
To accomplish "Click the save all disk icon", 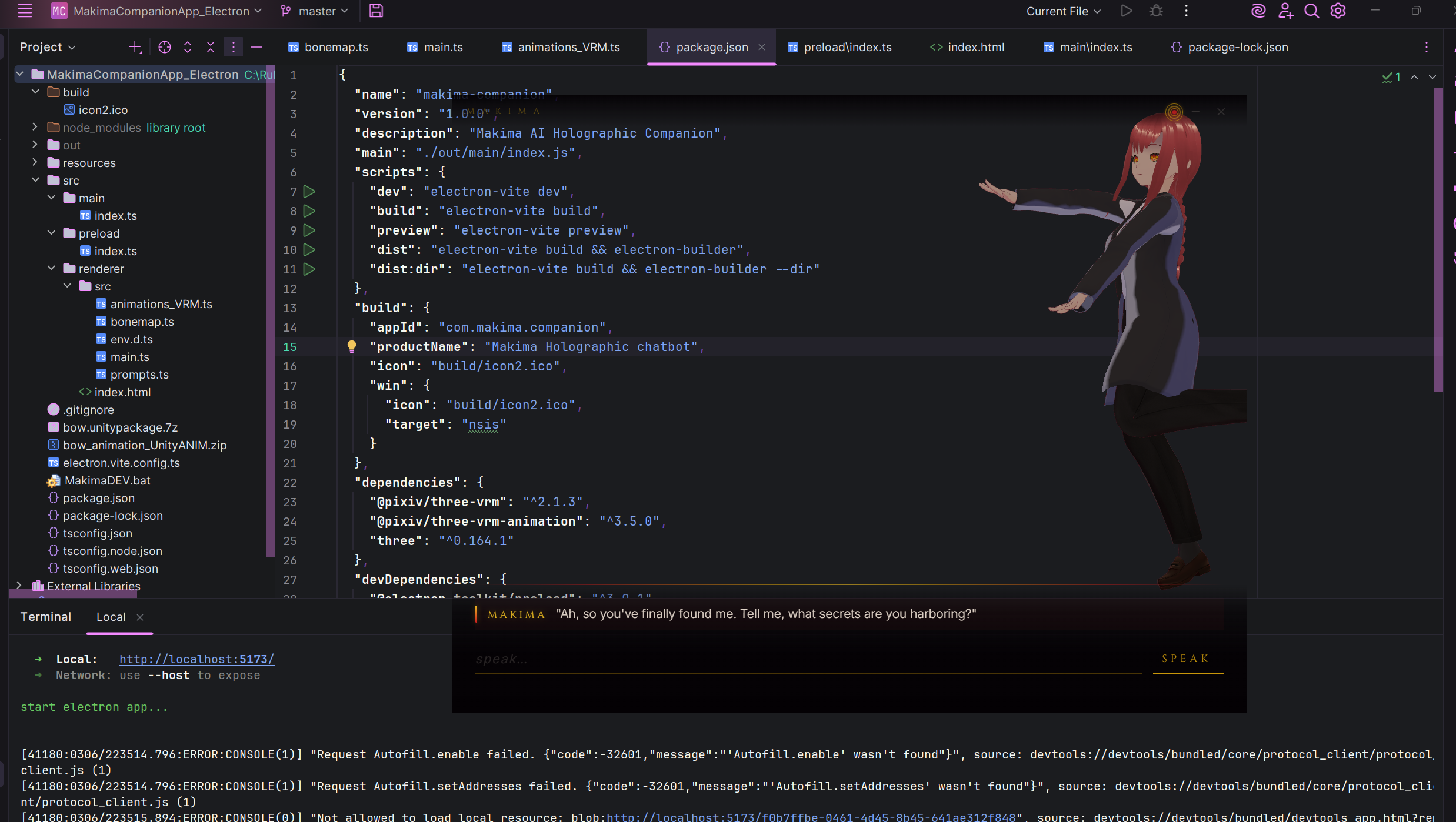I will (376, 11).
